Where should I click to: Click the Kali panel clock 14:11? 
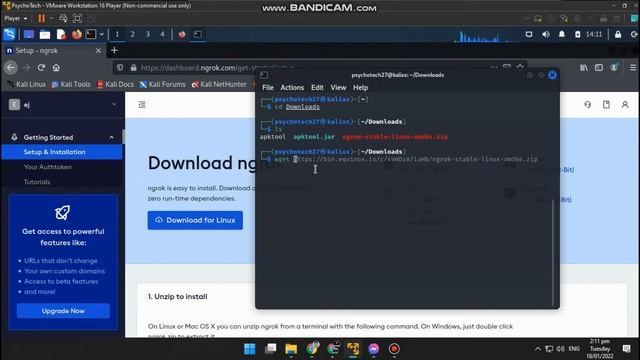tap(594, 34)
